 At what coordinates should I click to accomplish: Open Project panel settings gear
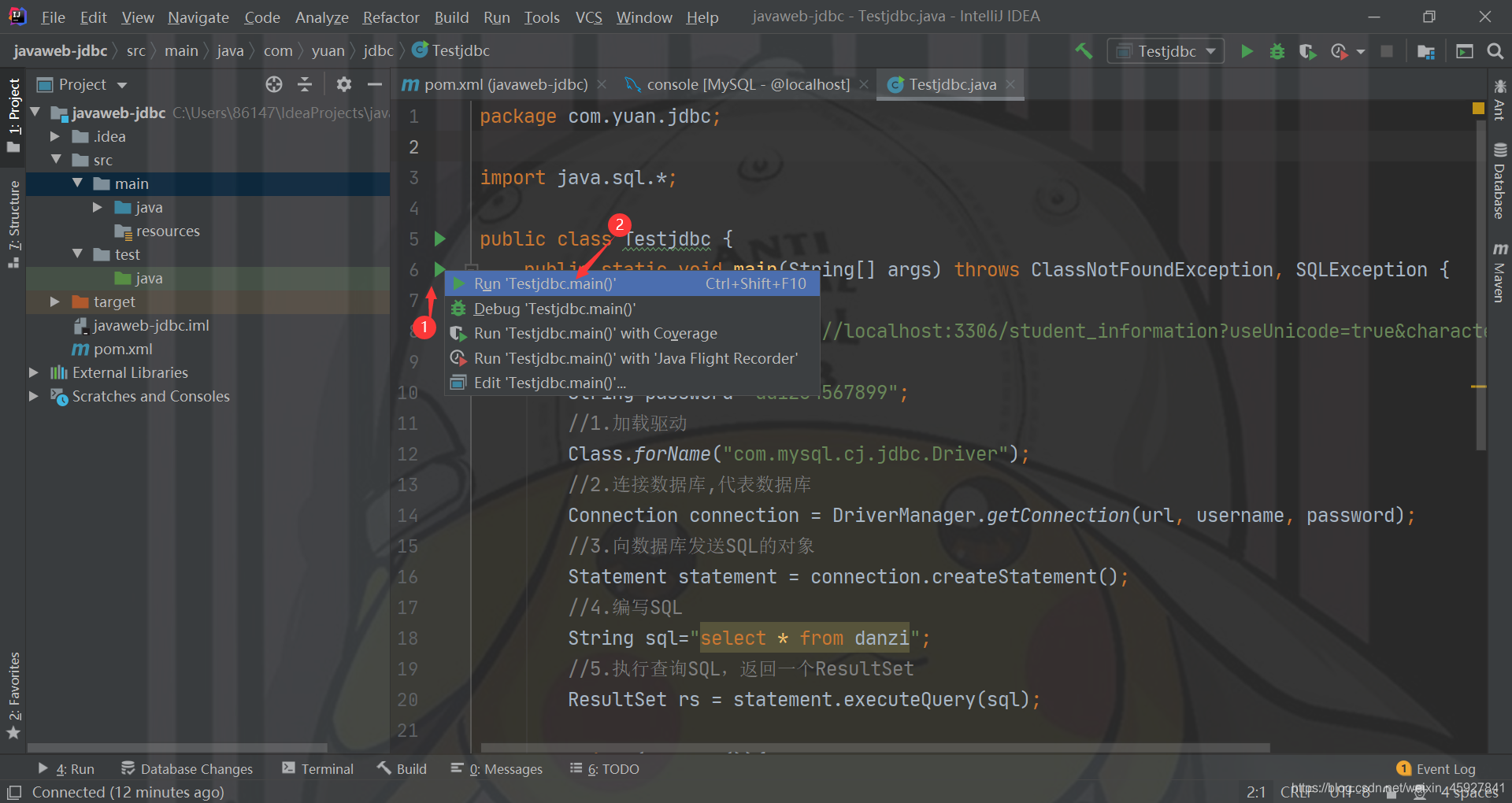(343, 84)
